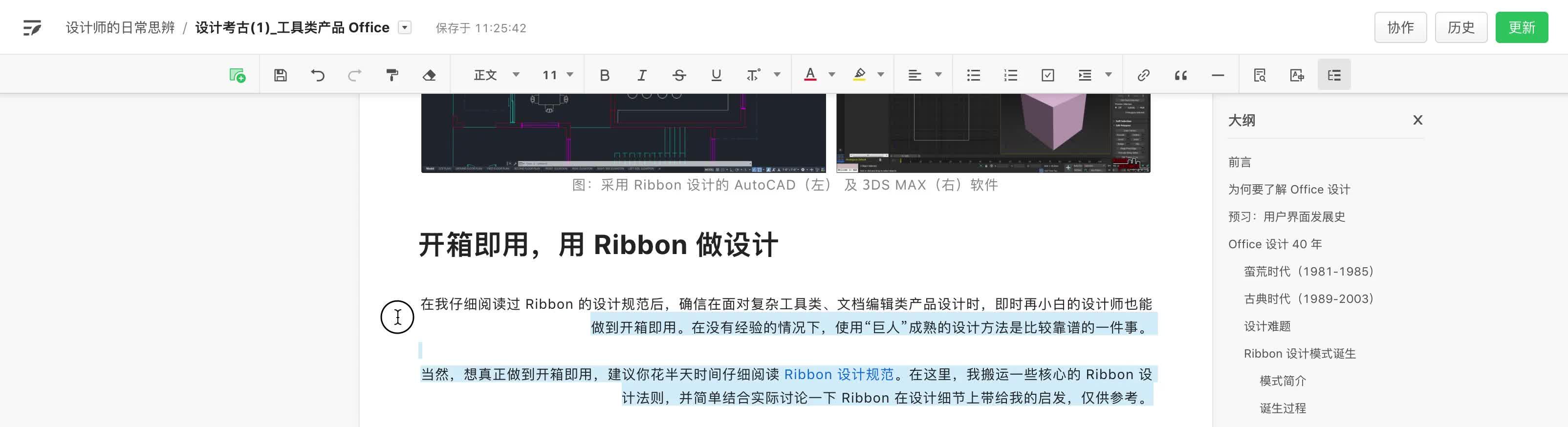1568x427 pixels.
Task: Jump to 蛮荒时代（1981-1985）
Action: click(x=1309, y=271)
